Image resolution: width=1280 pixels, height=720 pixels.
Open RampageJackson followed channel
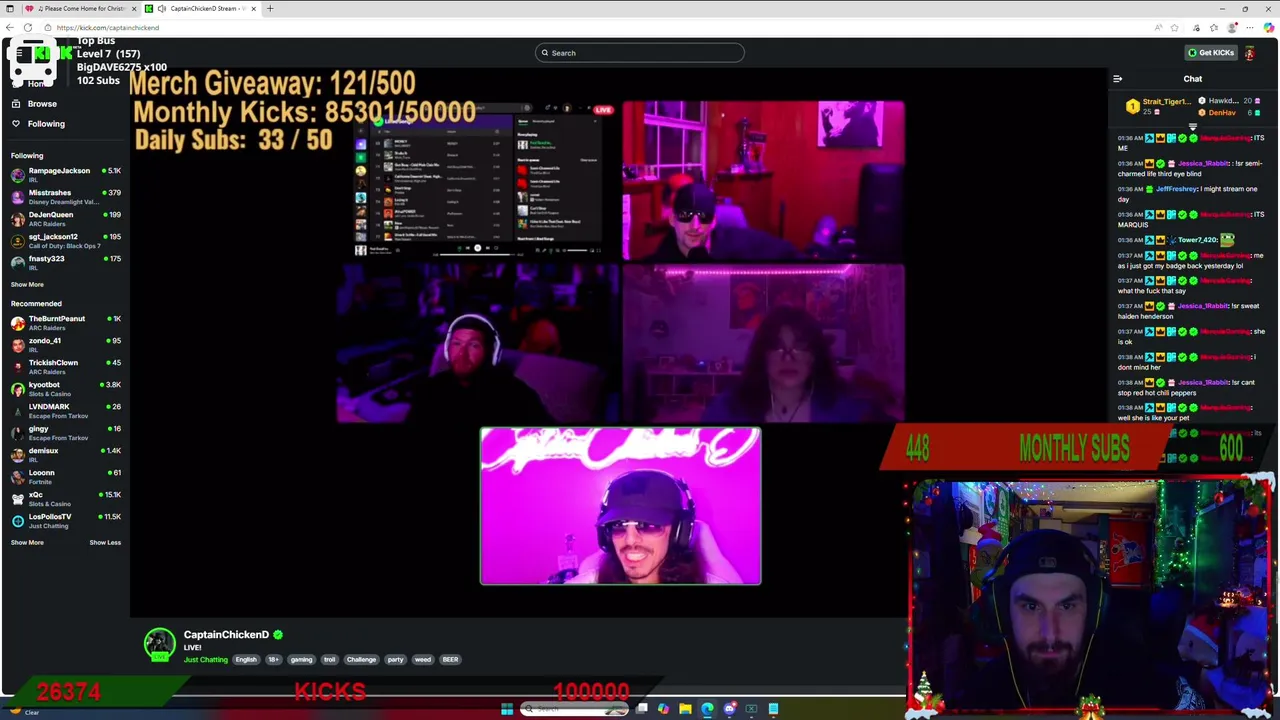(65, 175)
